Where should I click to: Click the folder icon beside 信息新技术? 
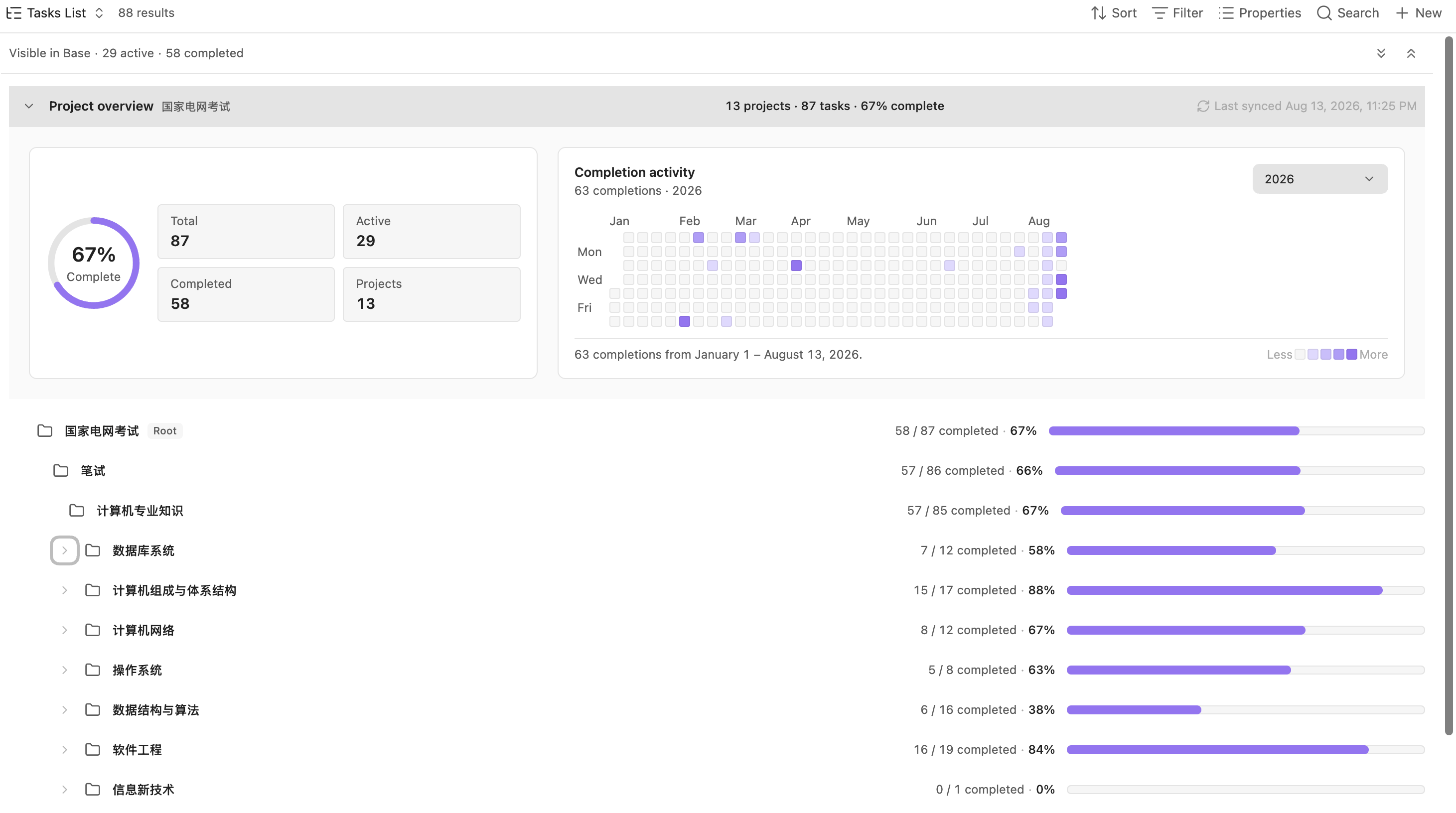point(92,789)
